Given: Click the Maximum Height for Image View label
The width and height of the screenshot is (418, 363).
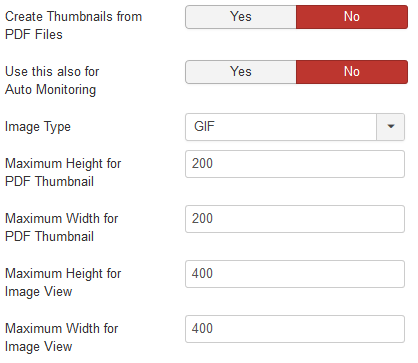Looking at the screenshot, I should (63, 282).
